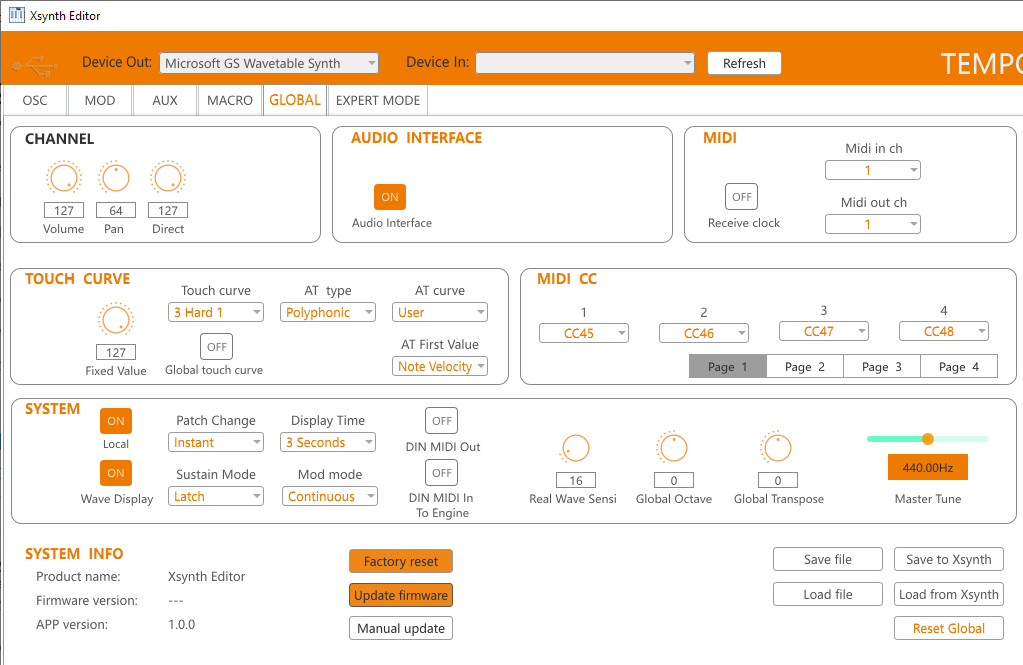Open the Midi in ch dropdown
The width and height of the screenshot is (1023, 665).
tap(873, 170)
